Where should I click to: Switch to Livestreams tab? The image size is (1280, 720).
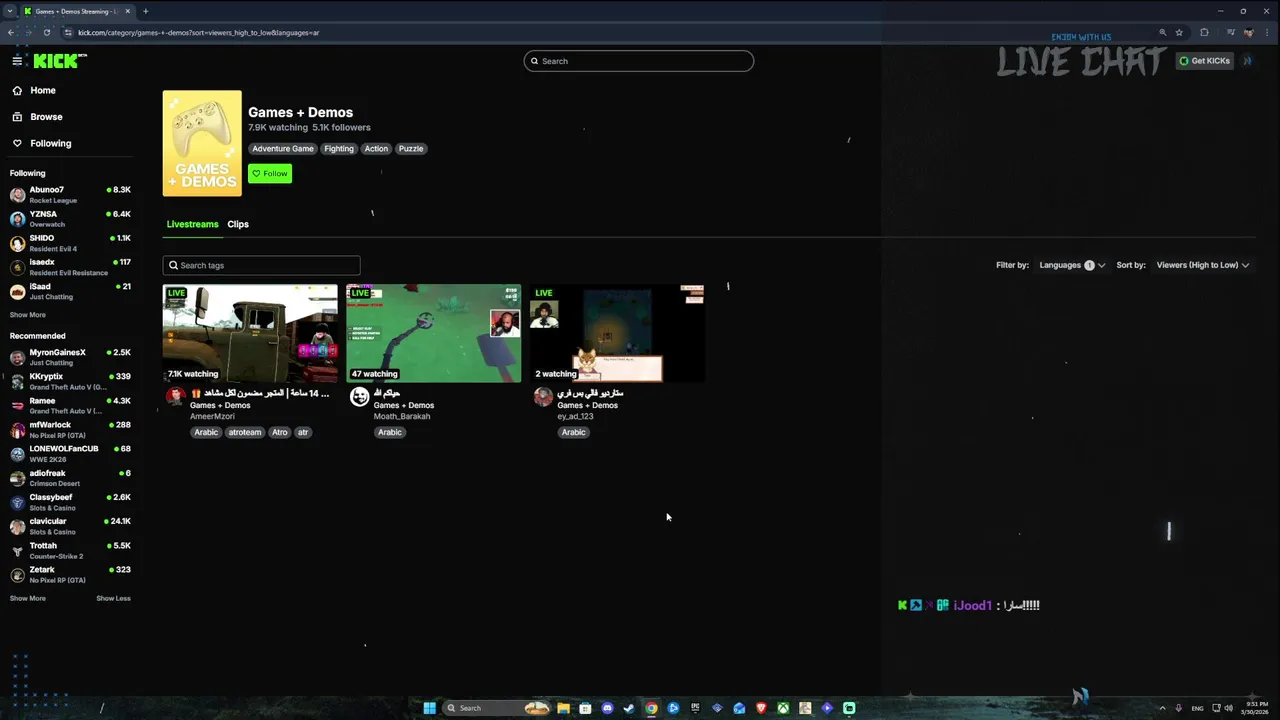(192, 224)
